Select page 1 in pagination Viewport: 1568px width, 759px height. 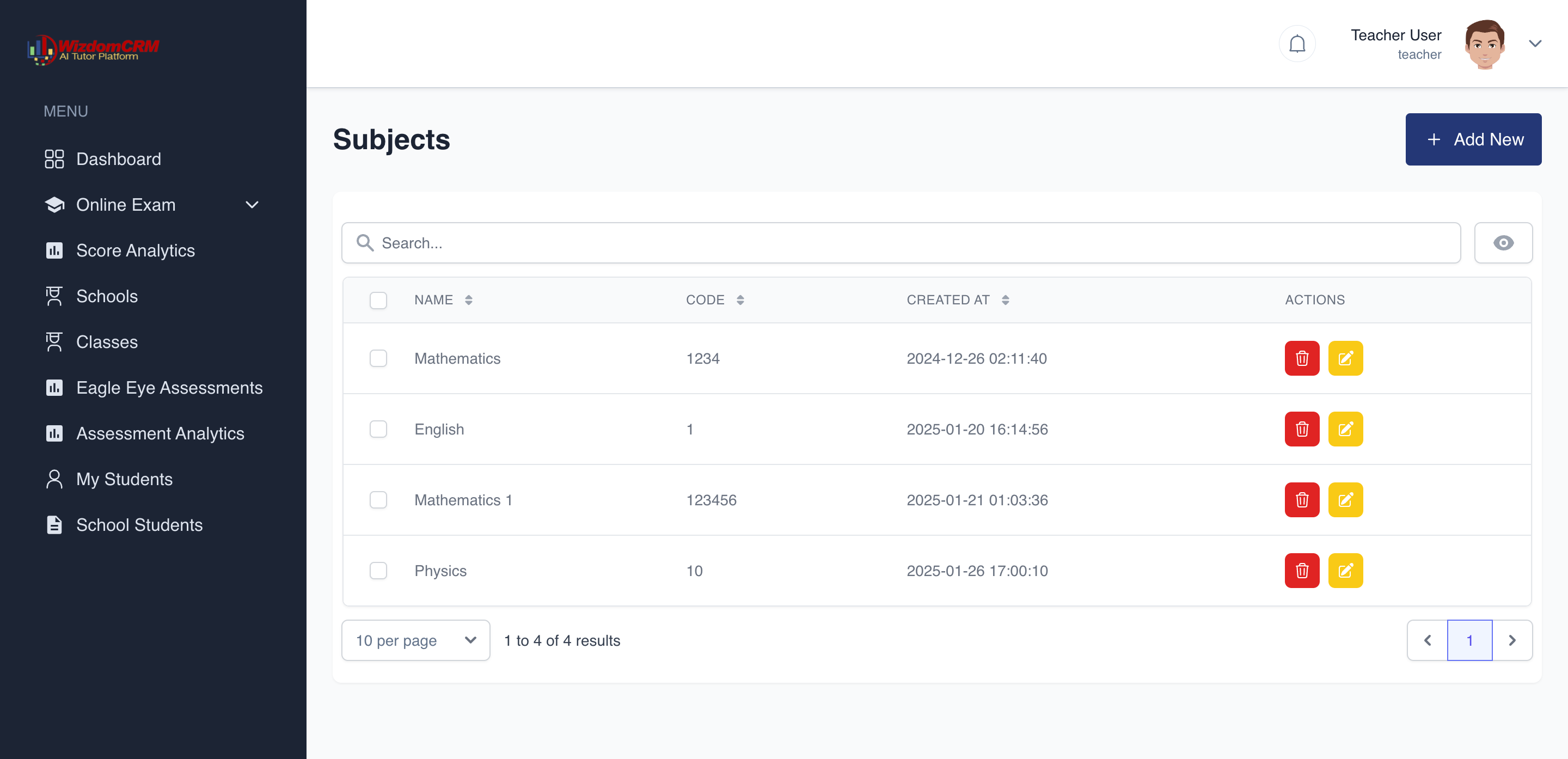coord(1469,640)
